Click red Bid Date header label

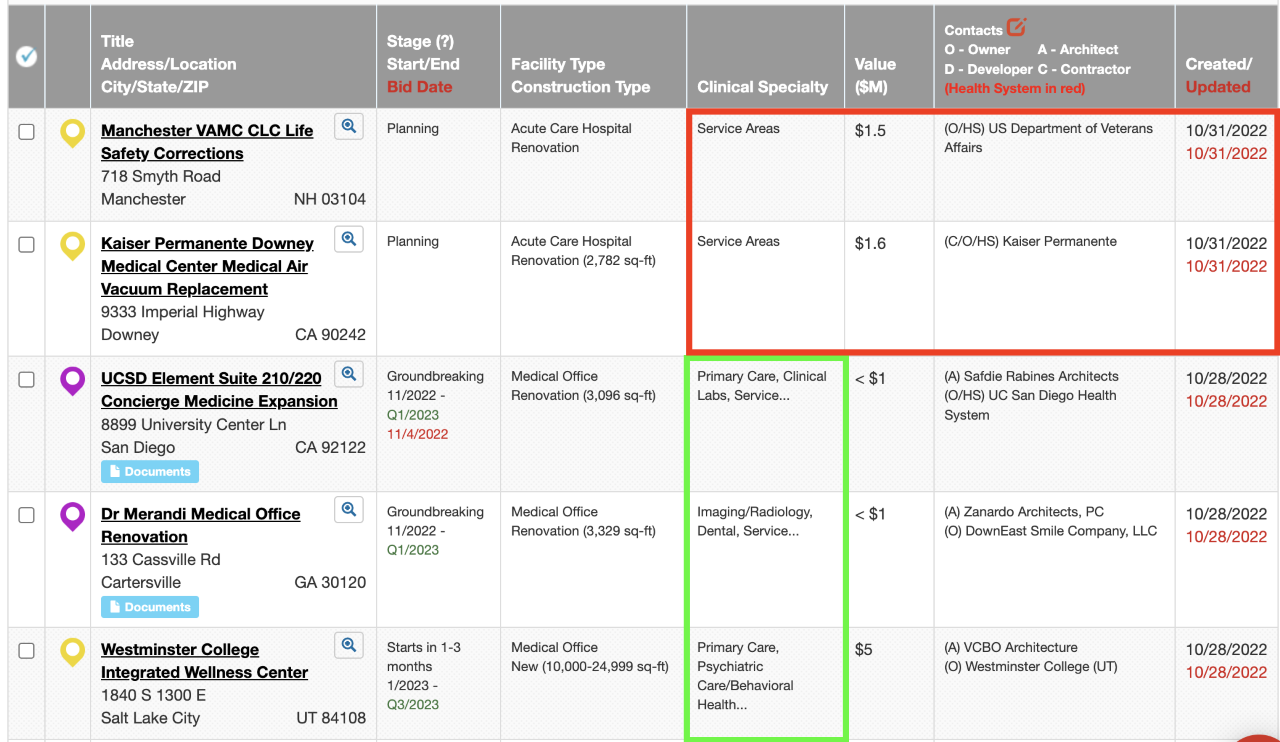click(x=419, y=87)
